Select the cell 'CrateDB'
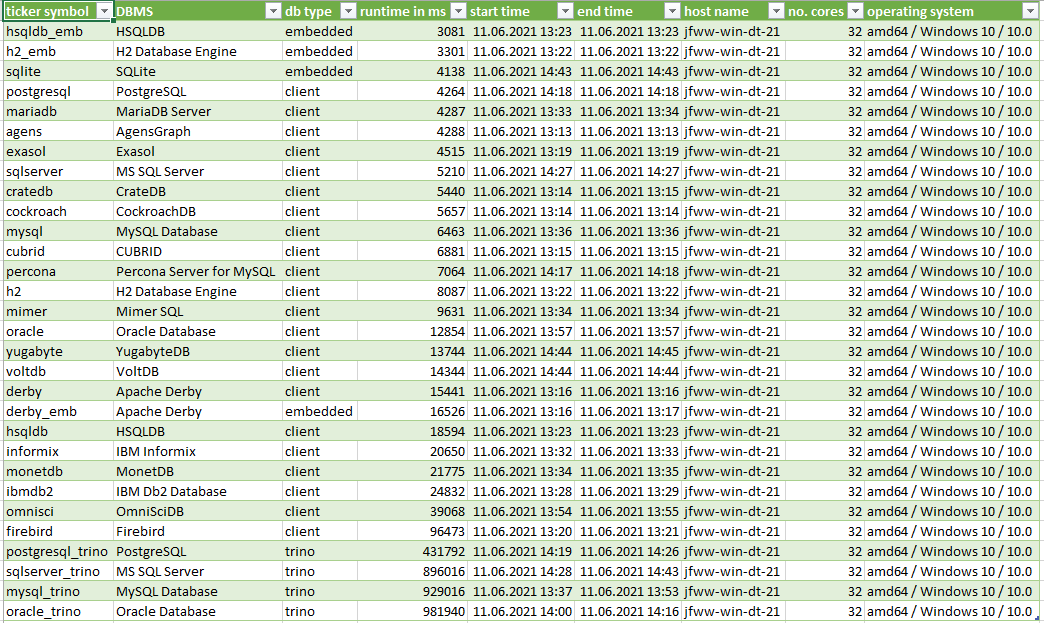 [x=198, y=191]
